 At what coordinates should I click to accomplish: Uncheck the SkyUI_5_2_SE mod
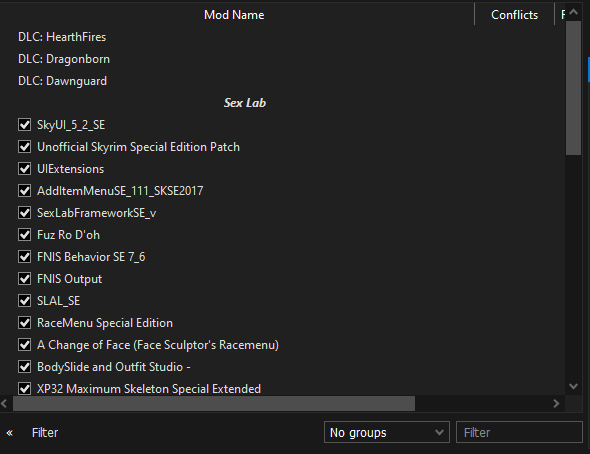[x=24, y=125]
